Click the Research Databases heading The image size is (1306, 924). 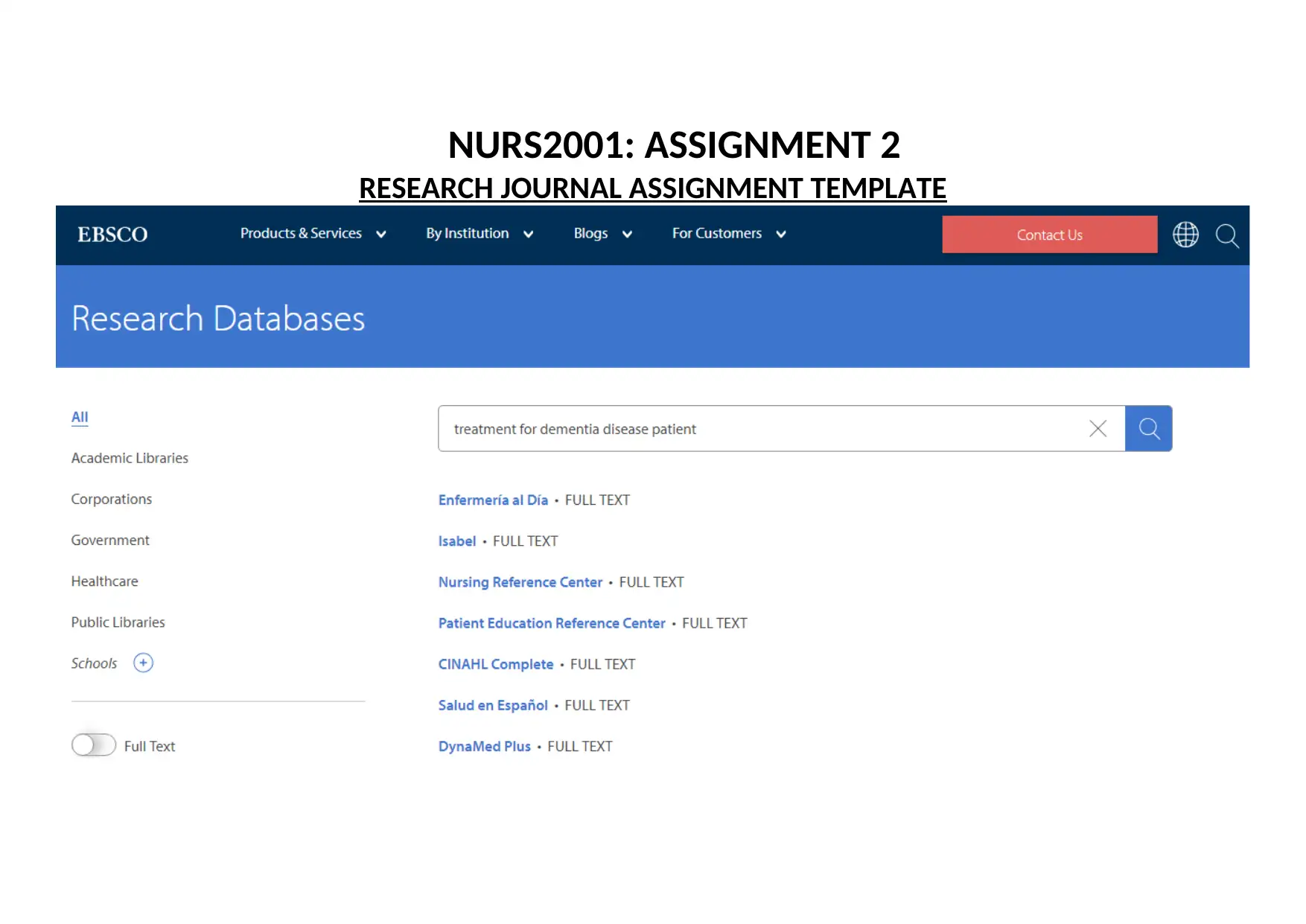coord(218,319)
